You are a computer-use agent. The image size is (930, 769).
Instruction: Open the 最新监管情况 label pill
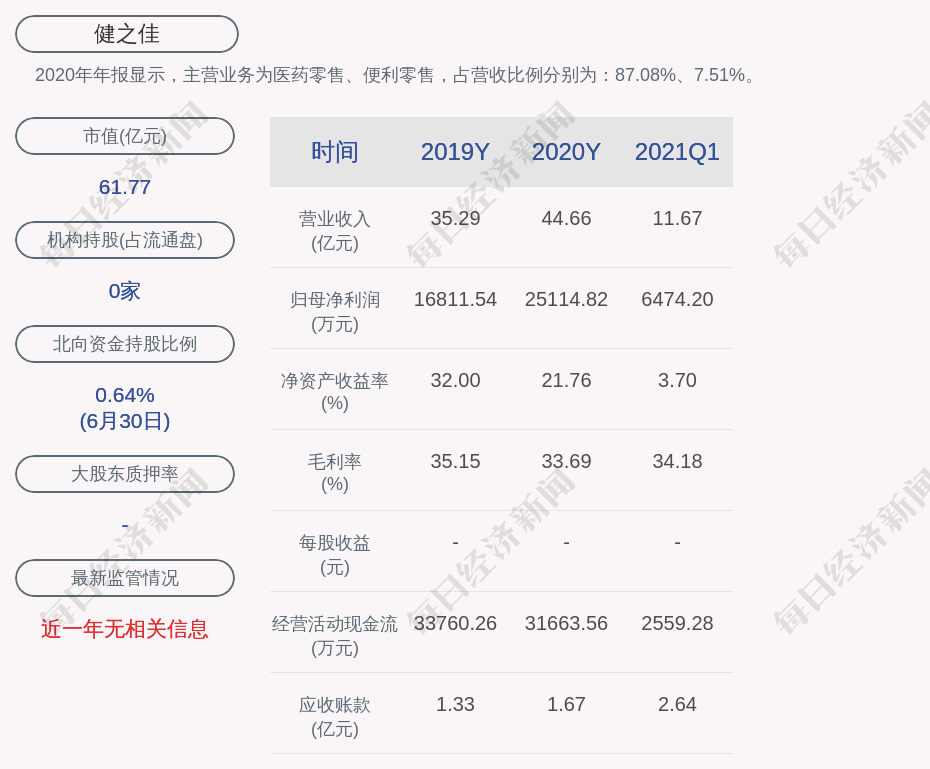pos(125,578)
